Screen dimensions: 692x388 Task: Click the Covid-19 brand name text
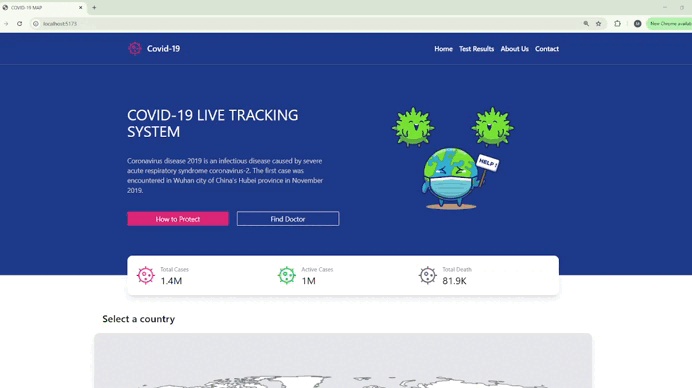click(x=163, y=49)
